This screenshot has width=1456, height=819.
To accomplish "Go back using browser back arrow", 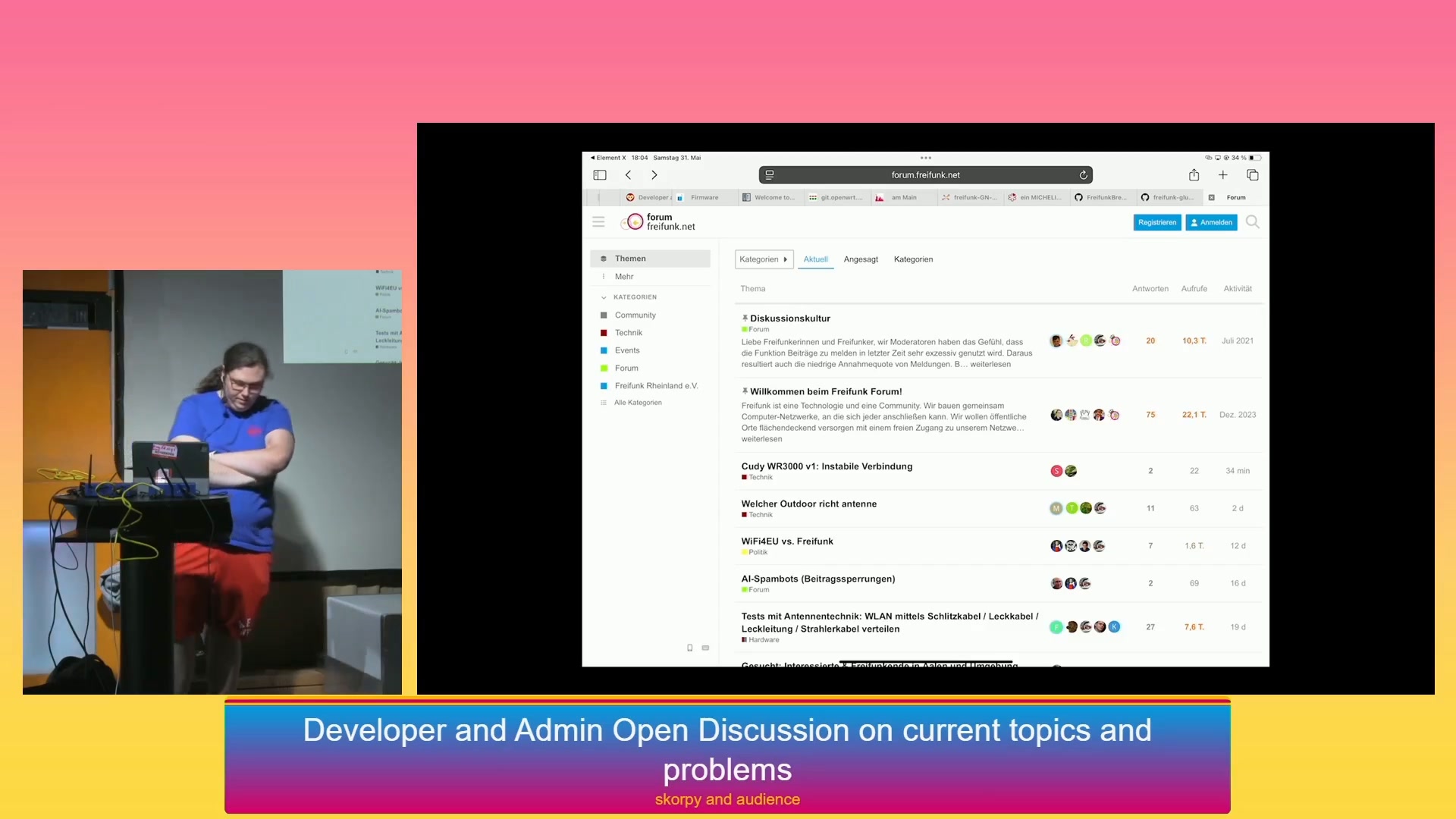I will tap(628, 175).
